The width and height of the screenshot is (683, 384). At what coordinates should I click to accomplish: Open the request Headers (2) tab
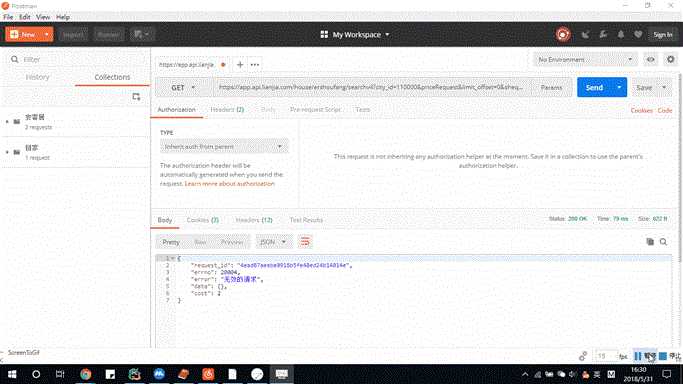[227, 110]
